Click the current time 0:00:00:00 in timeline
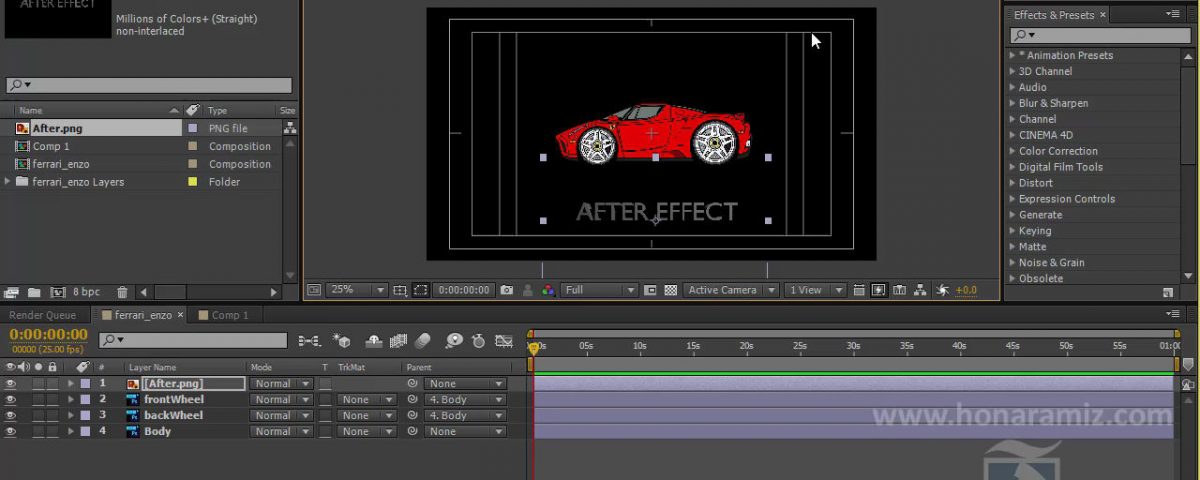1200x480 pixels. (49, 334)
